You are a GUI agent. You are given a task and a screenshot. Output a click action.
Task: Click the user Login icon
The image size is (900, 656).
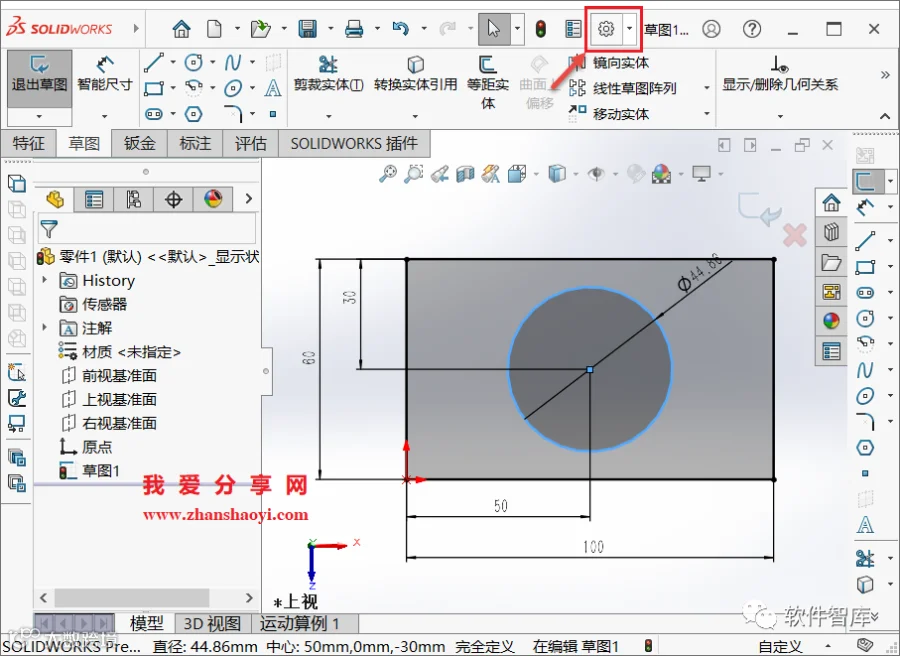coord(711,28)
